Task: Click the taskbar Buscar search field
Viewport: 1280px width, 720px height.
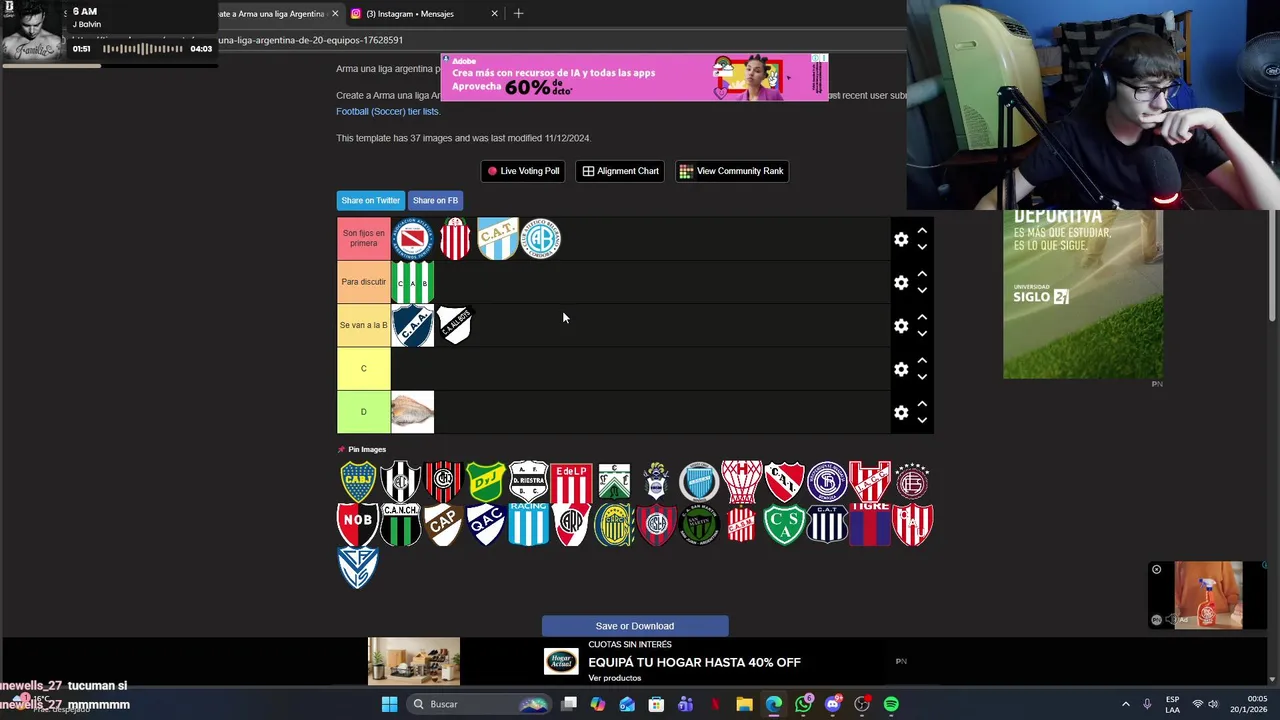Action: pyautogui.click(x=480, y=704)
